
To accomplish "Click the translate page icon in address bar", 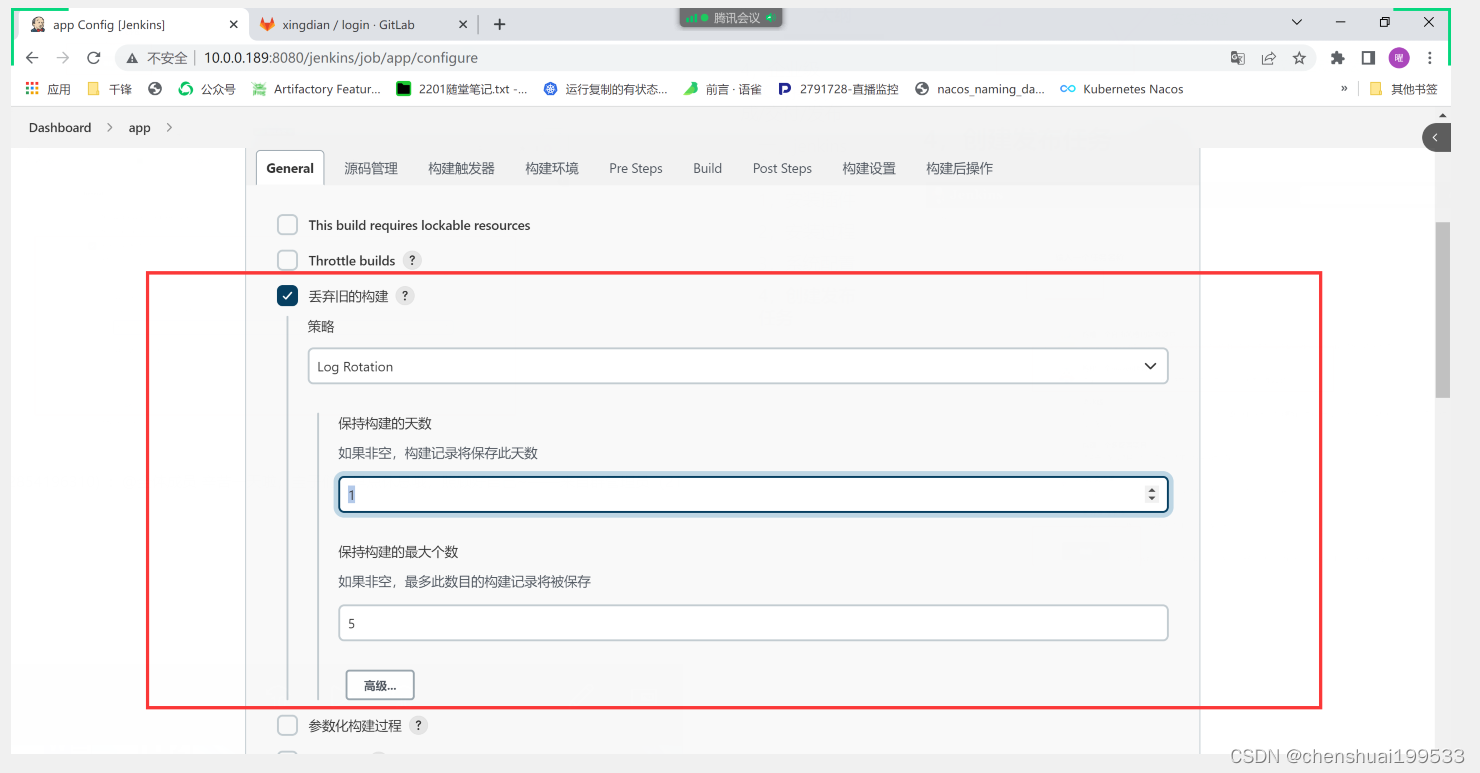I will pyautogui.click(x=1238, y=58).
